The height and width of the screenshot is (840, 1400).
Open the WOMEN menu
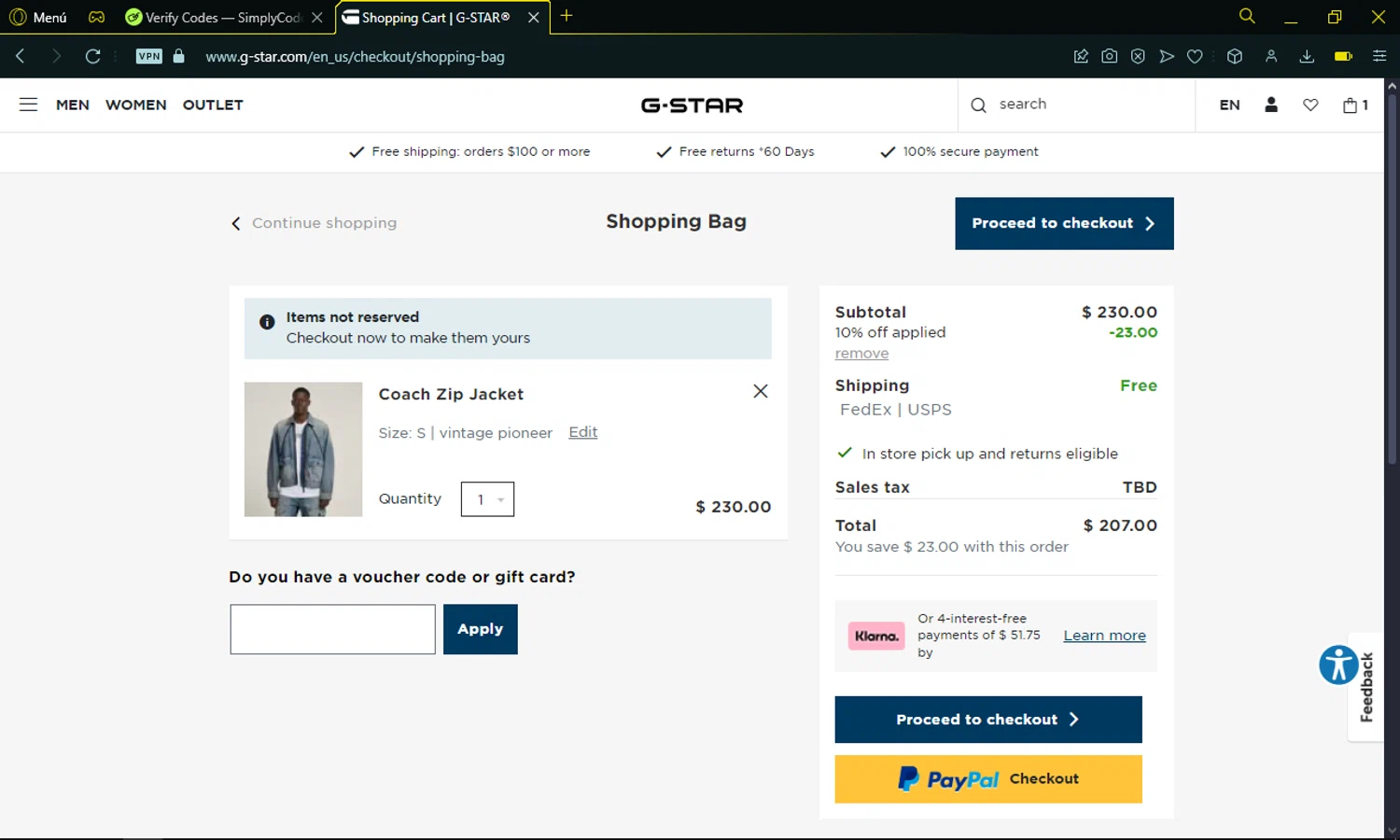point(136,105)
